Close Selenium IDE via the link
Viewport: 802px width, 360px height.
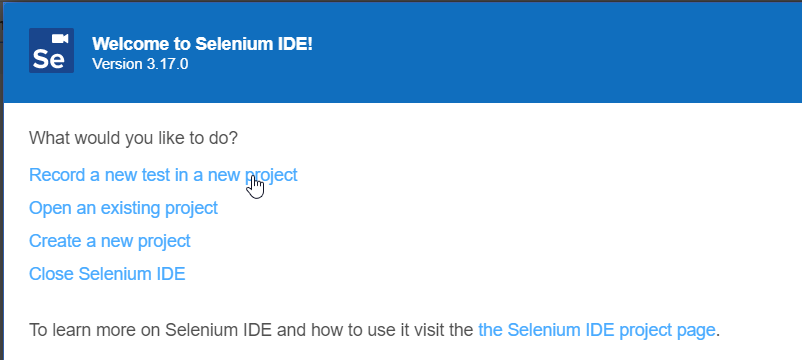point(107,274)
